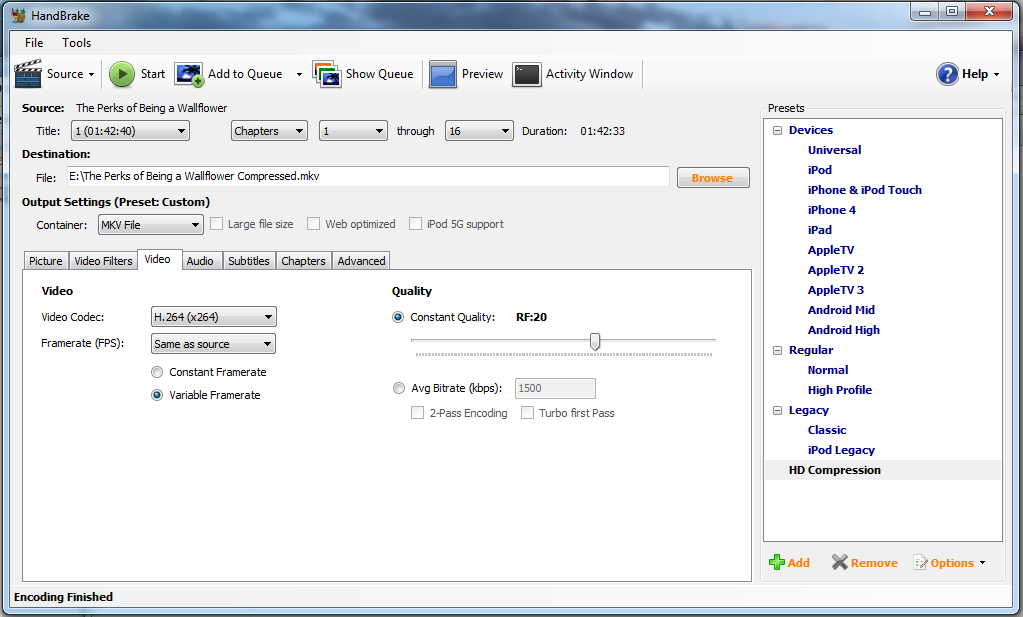Screen dimensions: 1023x617
Task: Collapse the Legacy preset group
Action: point(777,410)
